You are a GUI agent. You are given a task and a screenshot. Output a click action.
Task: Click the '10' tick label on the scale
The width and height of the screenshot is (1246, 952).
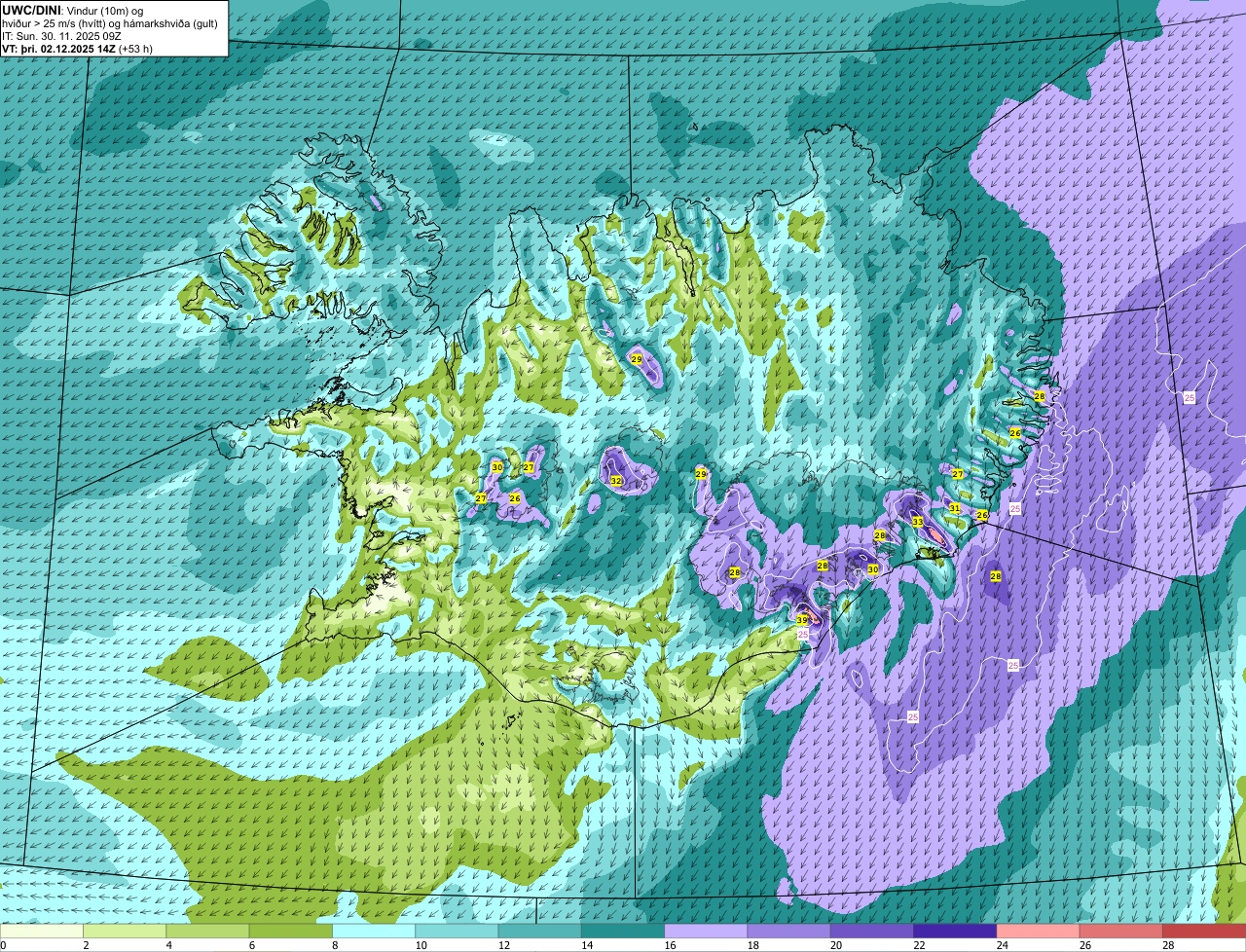[421, 945]
